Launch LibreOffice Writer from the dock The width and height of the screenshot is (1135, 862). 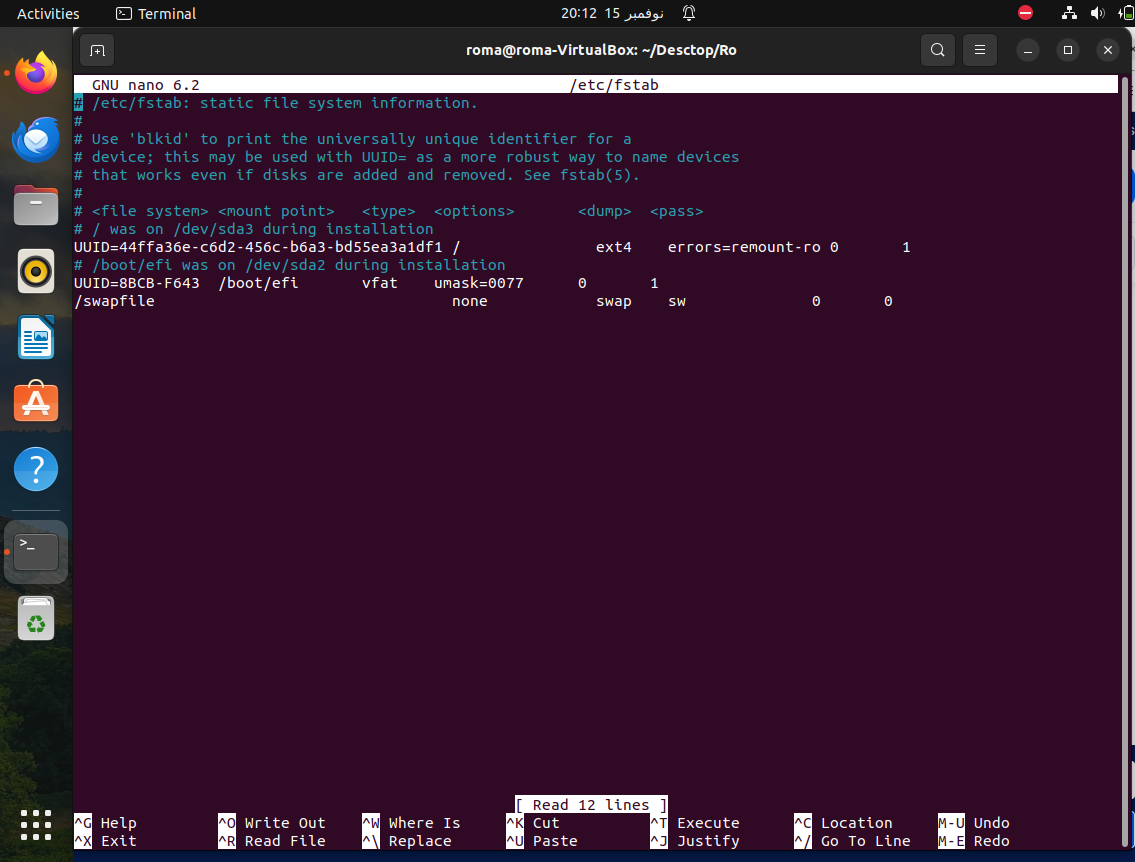pos(36,338)
